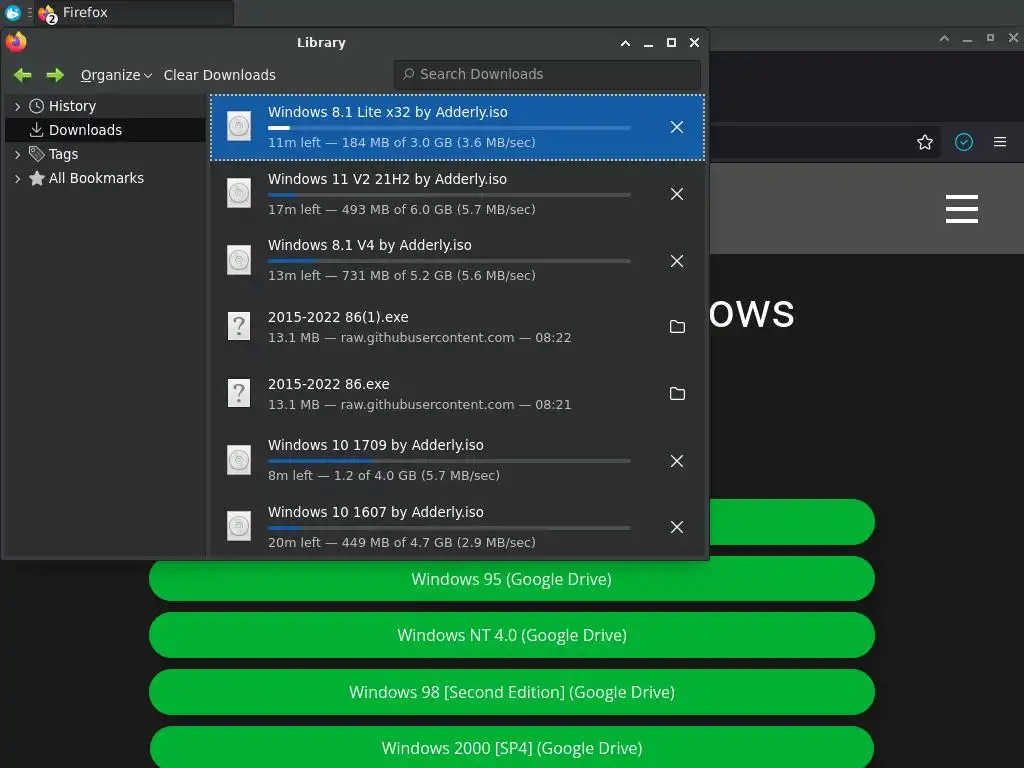The width and height of the screenshot is (1024, 768).
Task: Click the Windows 11 V2 21H2 progress bar
Action: 449,195
